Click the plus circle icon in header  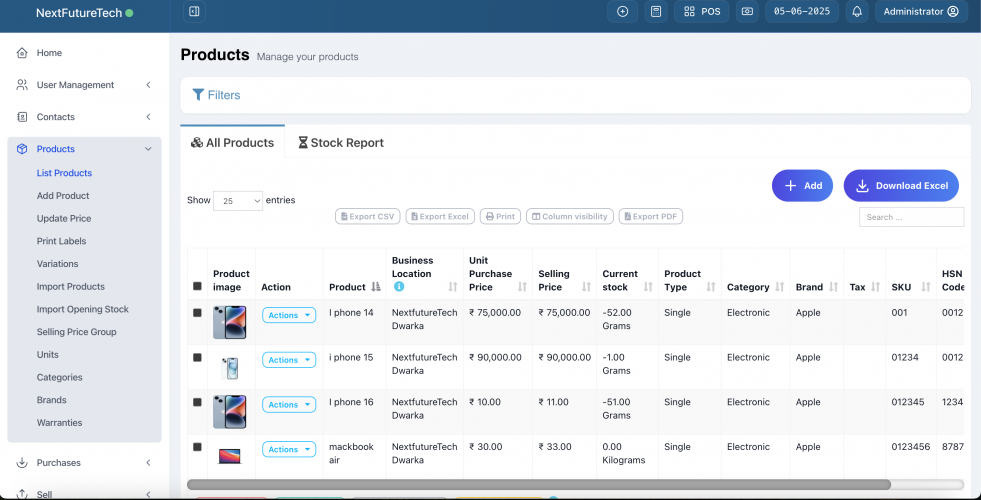point(623,11)
